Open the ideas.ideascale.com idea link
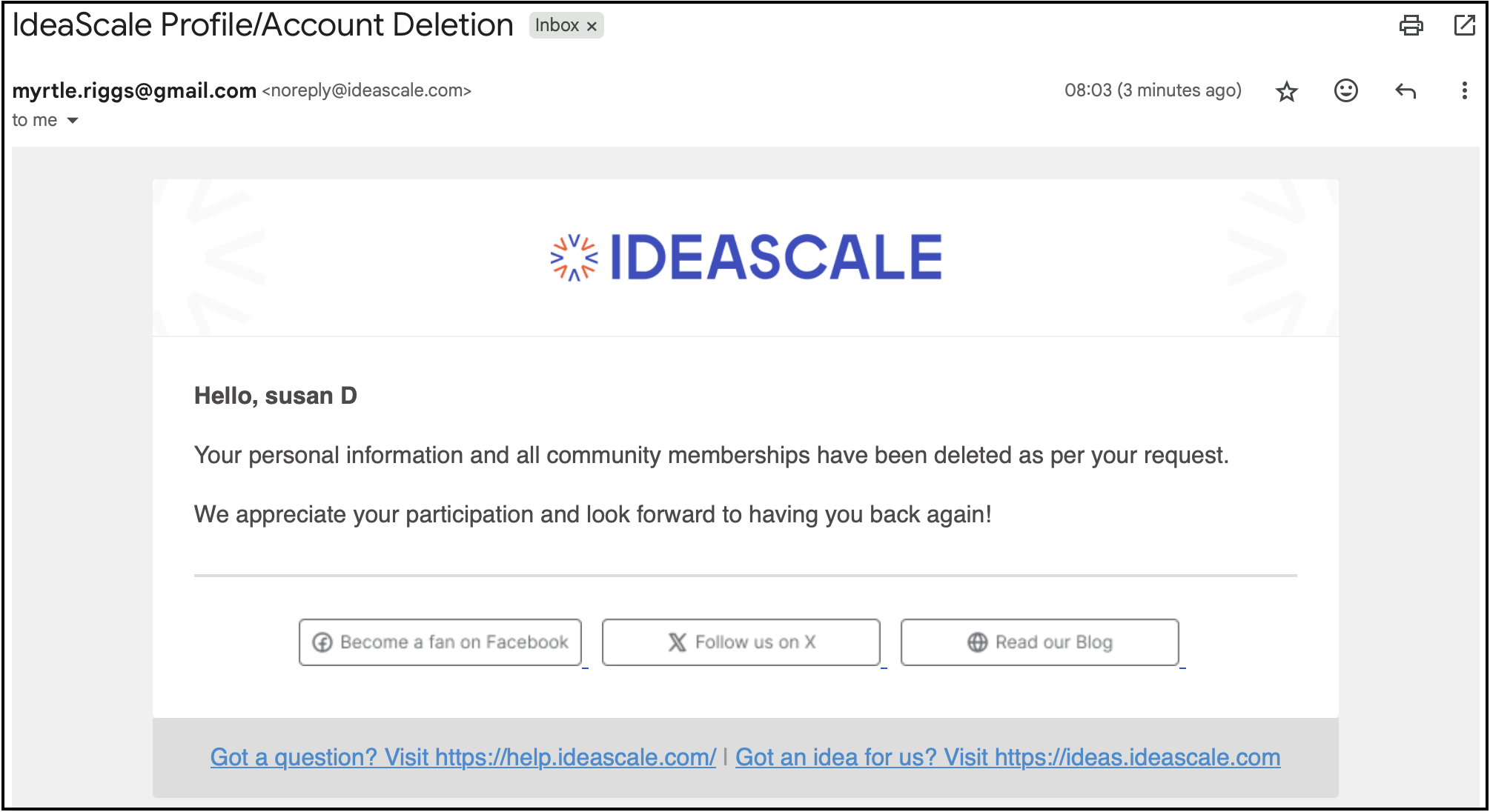The image size is (1490, 812). pyautogui.click(x=1008, y=757)
